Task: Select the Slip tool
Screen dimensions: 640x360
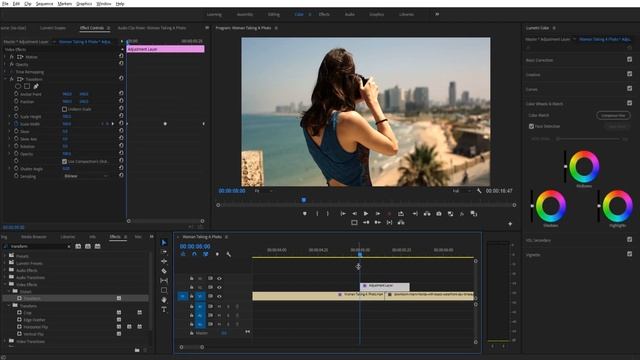Action: [164, 280]
